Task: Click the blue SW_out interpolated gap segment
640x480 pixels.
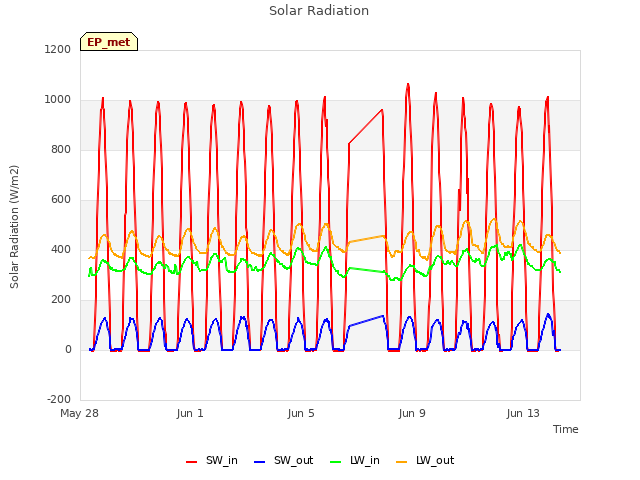Action: (366, 321)
